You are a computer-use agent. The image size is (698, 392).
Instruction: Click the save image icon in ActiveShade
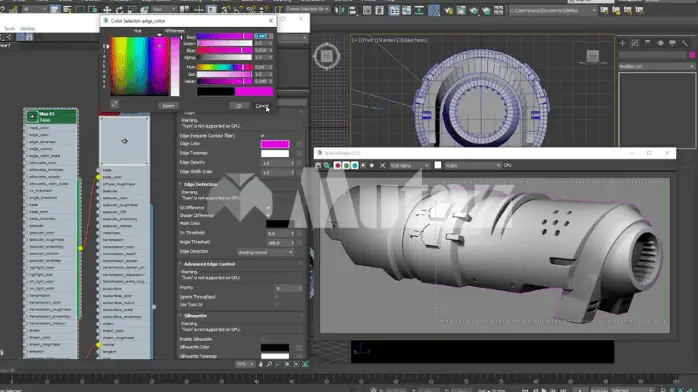pos(318,166)
